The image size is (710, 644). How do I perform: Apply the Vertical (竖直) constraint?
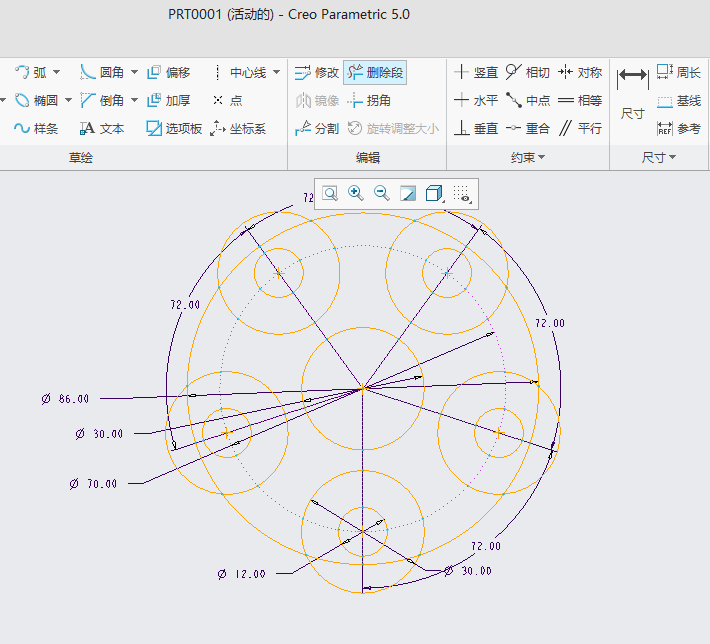click(476, 72)
